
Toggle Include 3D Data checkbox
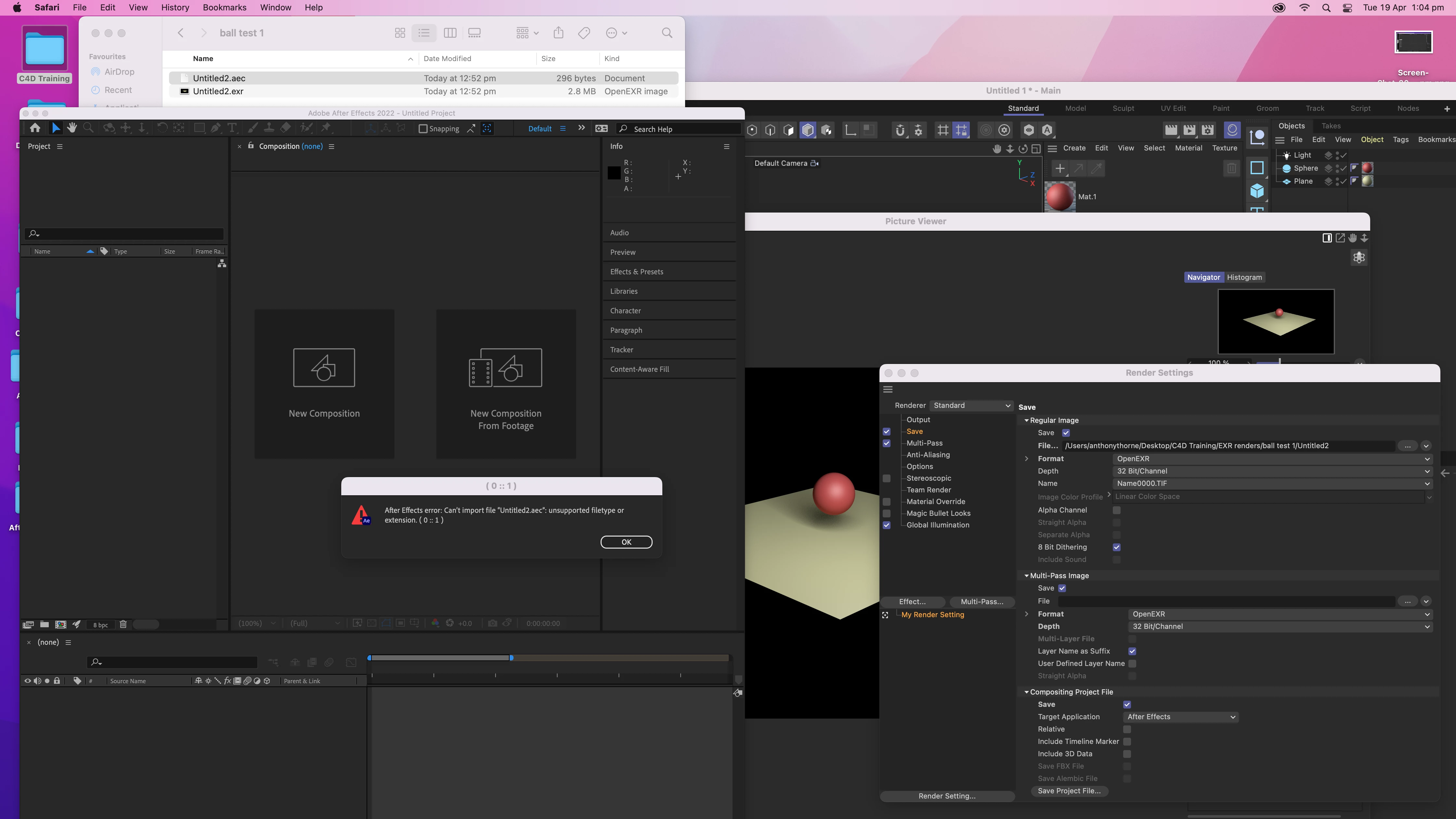tap(1126, 754)
